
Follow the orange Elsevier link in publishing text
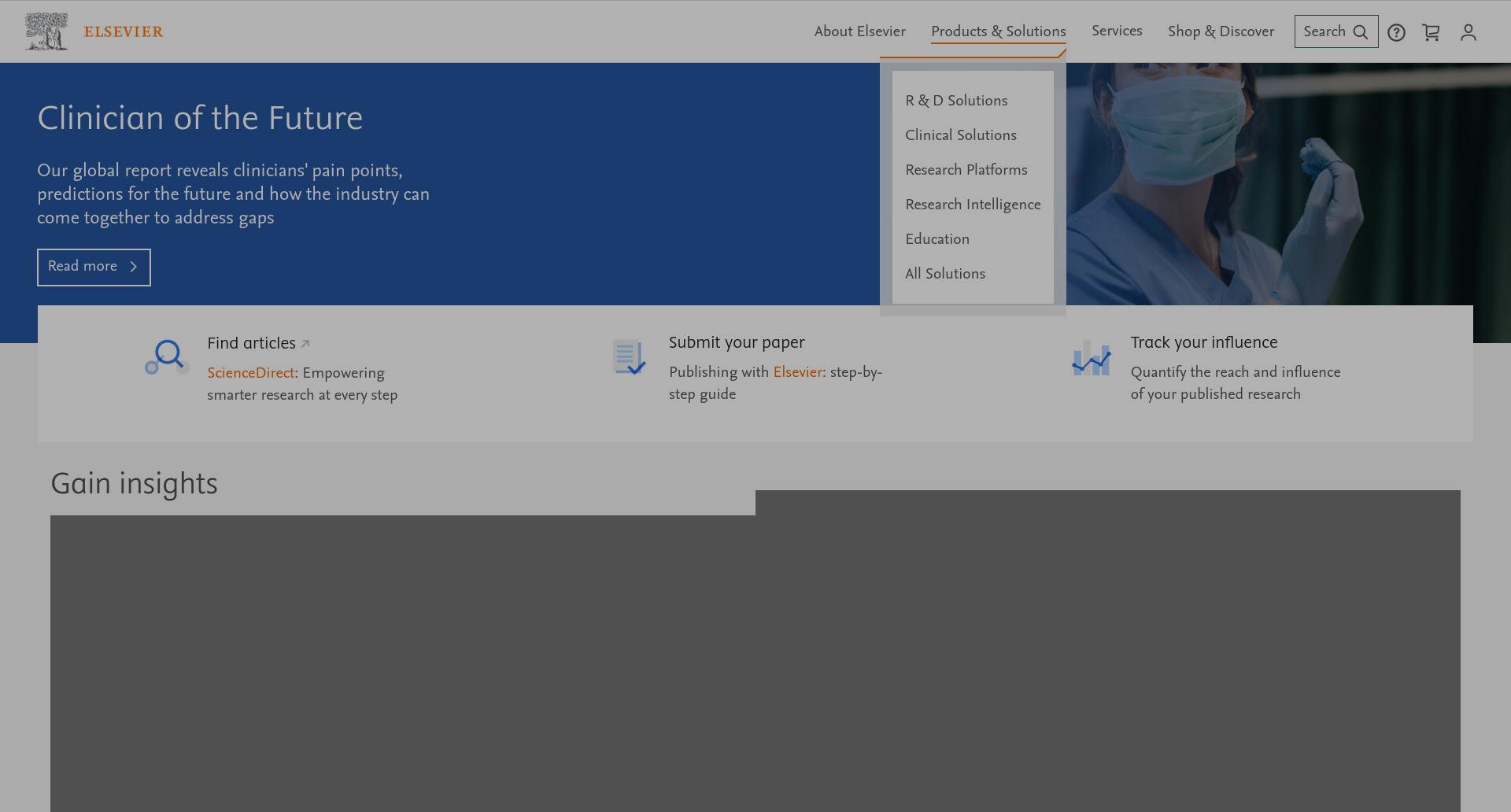coord(797,372)
